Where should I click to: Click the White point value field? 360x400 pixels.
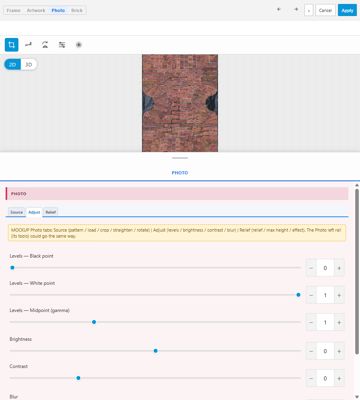tap(325, 295)
